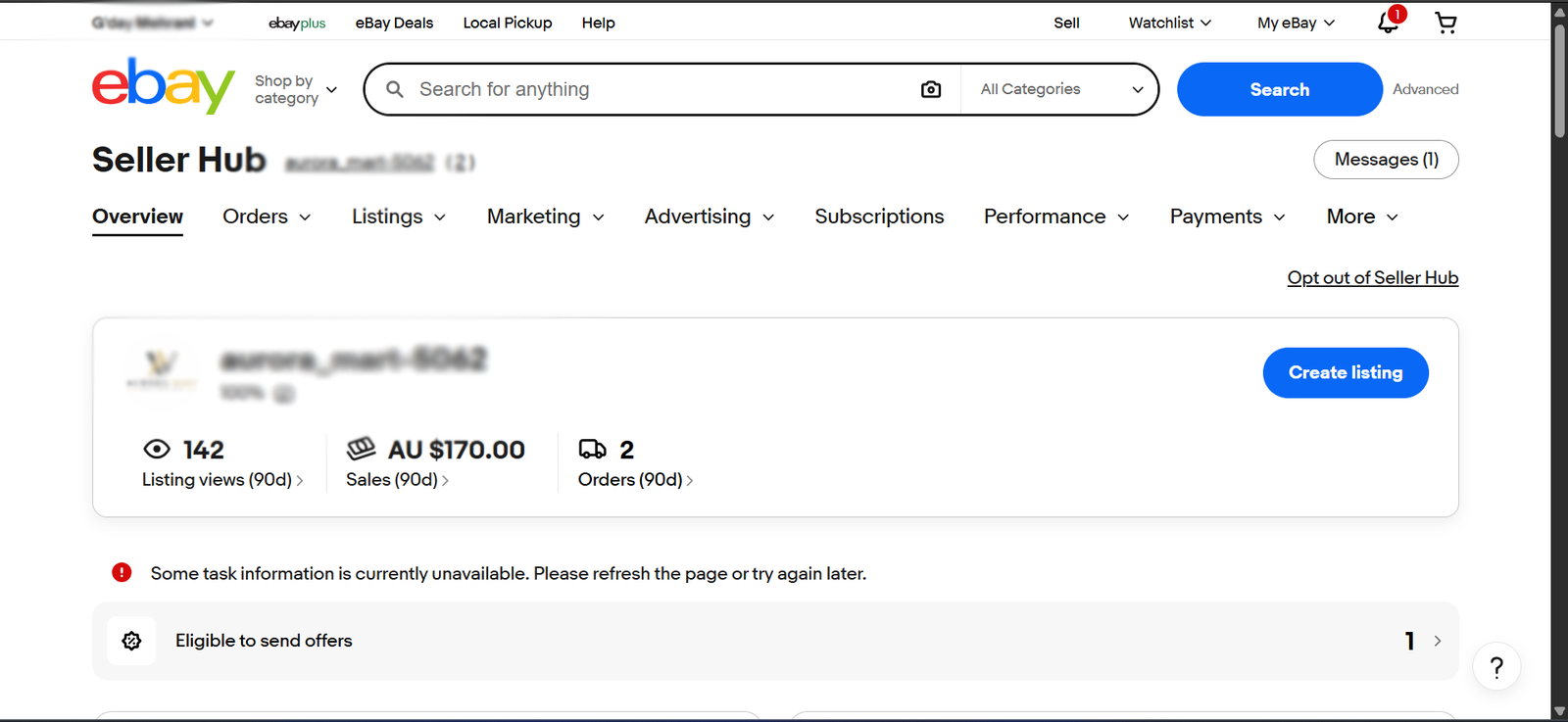Expand the Listings menu

coord(399,217)
